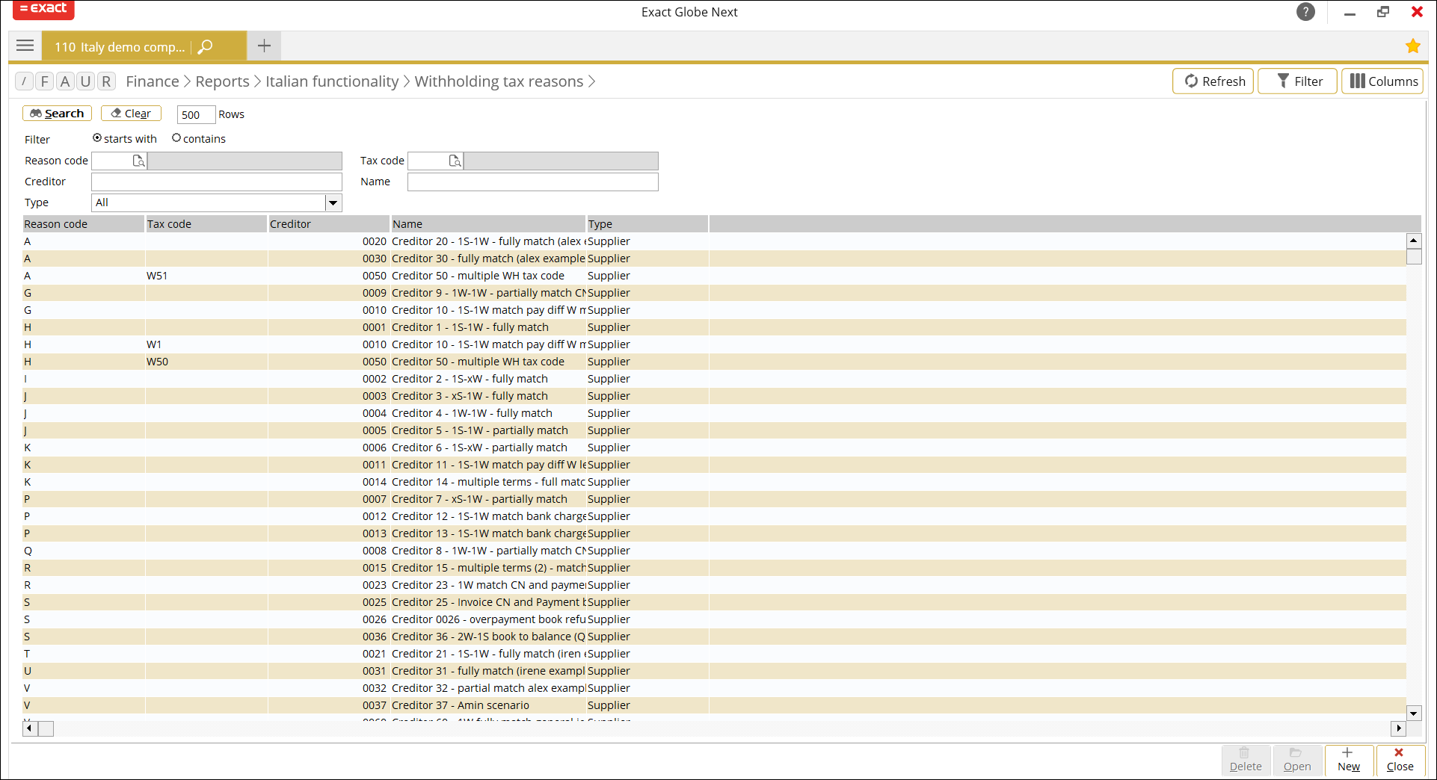
Task: Open the Type combo box showing All
Action: pyautogui.click(x=216, y=203)
